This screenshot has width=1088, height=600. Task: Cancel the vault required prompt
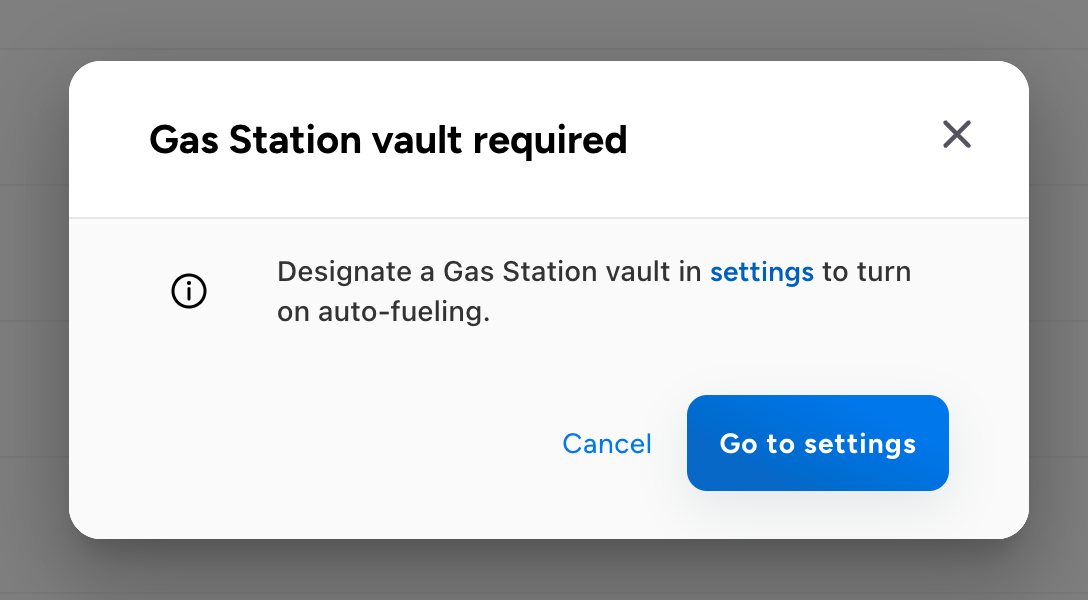606,443
